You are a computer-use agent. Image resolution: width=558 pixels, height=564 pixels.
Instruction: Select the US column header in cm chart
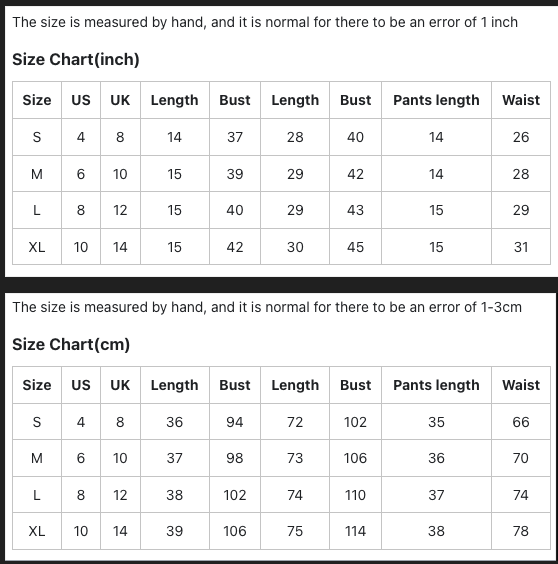(81, 385)
